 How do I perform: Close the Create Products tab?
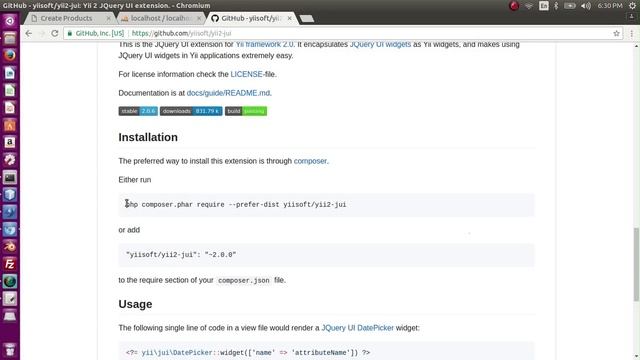[x=108, y=18]
